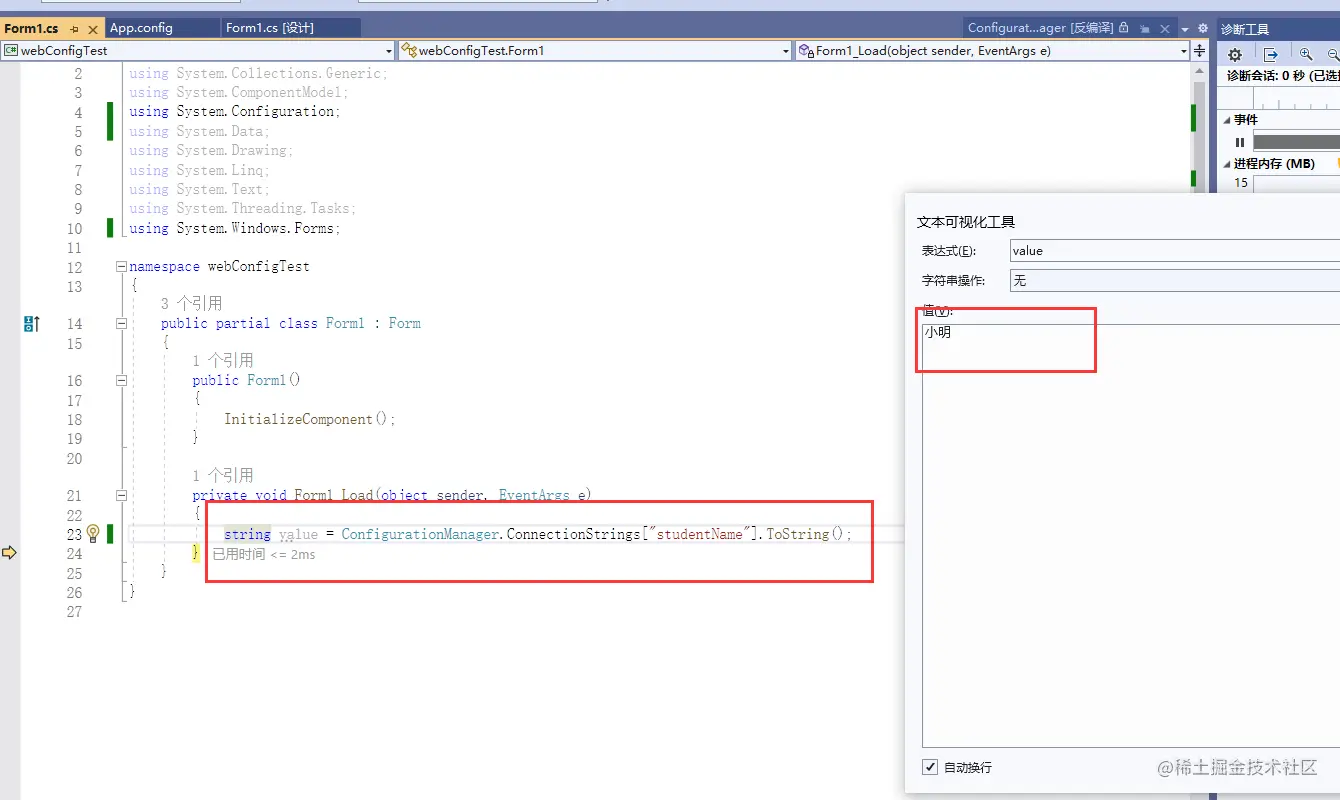
Task: Collapse the 事件 section
Action: click(1226, 120)
